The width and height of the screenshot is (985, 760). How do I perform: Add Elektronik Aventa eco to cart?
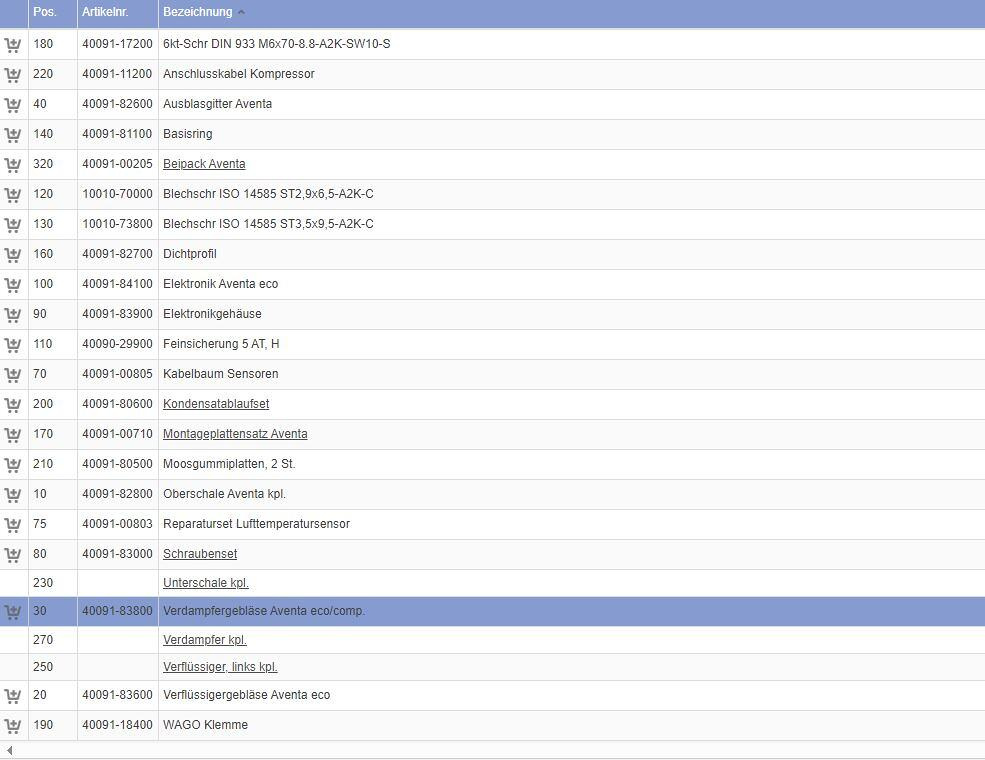tap(13, 285)
